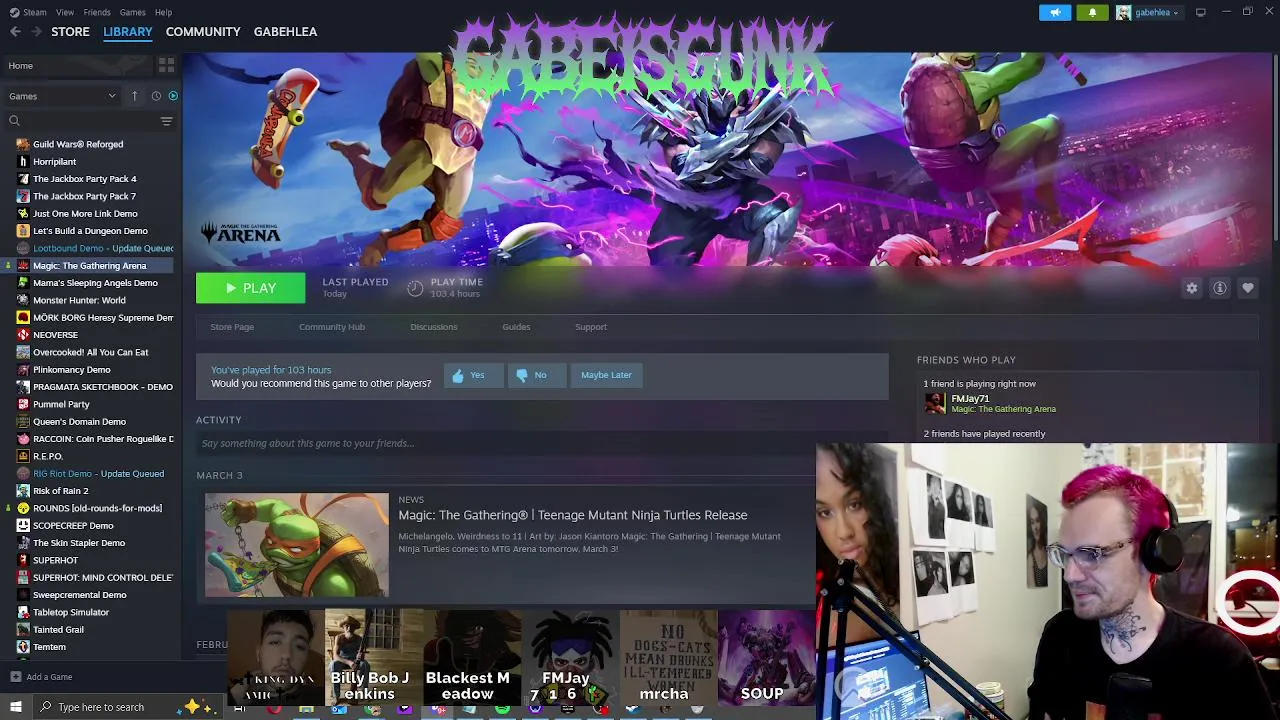Select Home in the library sidebar
The width and height of the screenshot is (1280, 720).
coord(78,66)
